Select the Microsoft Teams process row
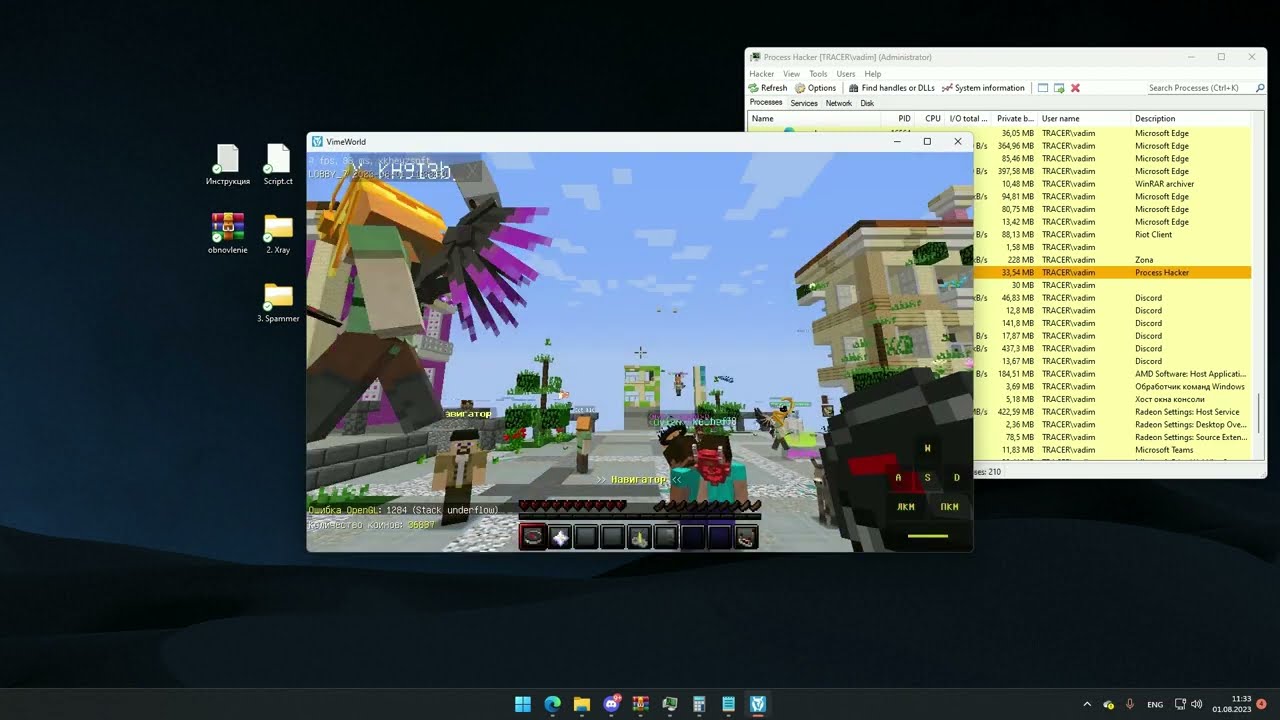Image resolution: width=1280 pixels, height=720 pixels. coord(1112,450)
